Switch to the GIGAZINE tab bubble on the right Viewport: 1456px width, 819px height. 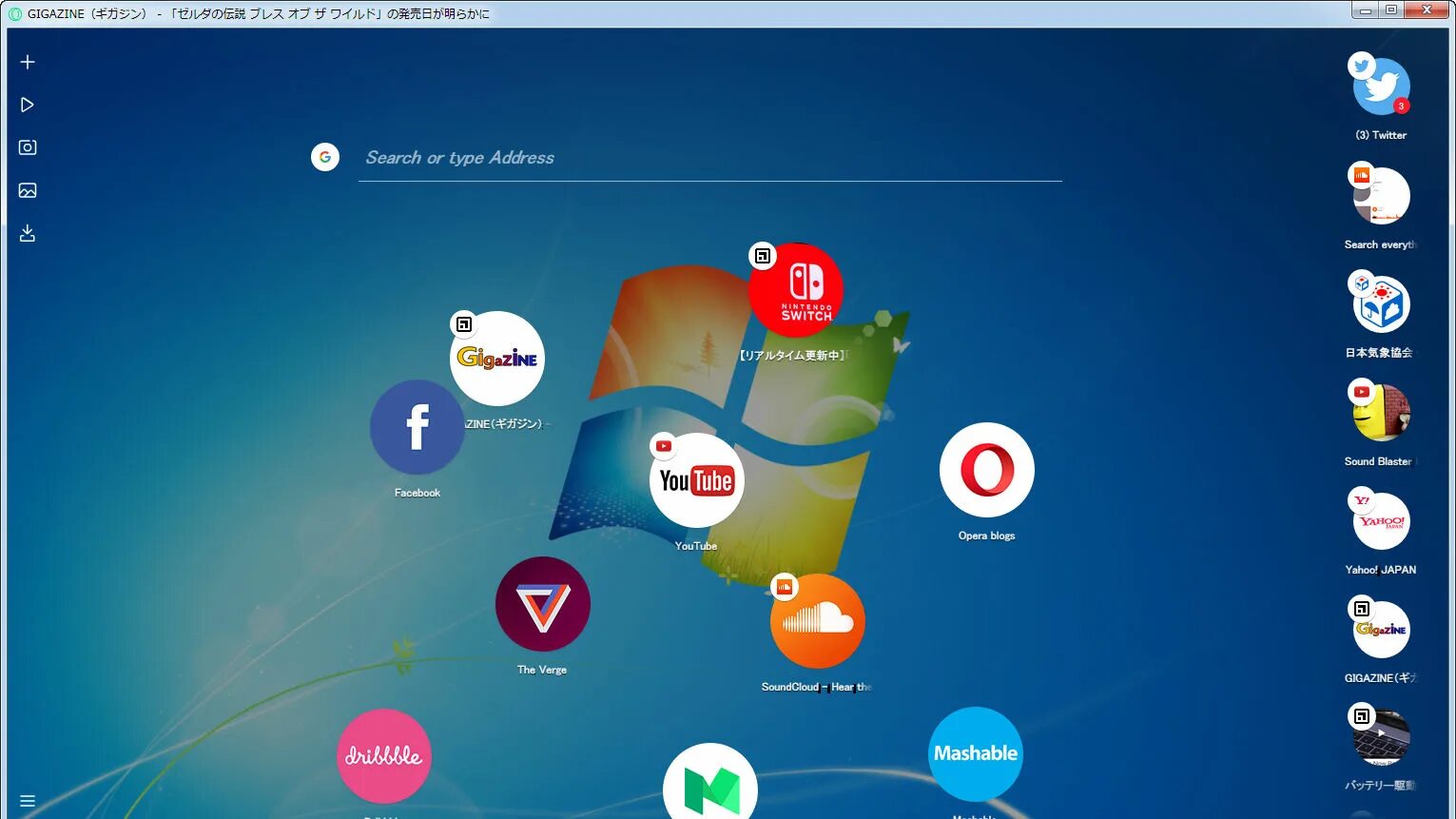(x=1382, y=630)
